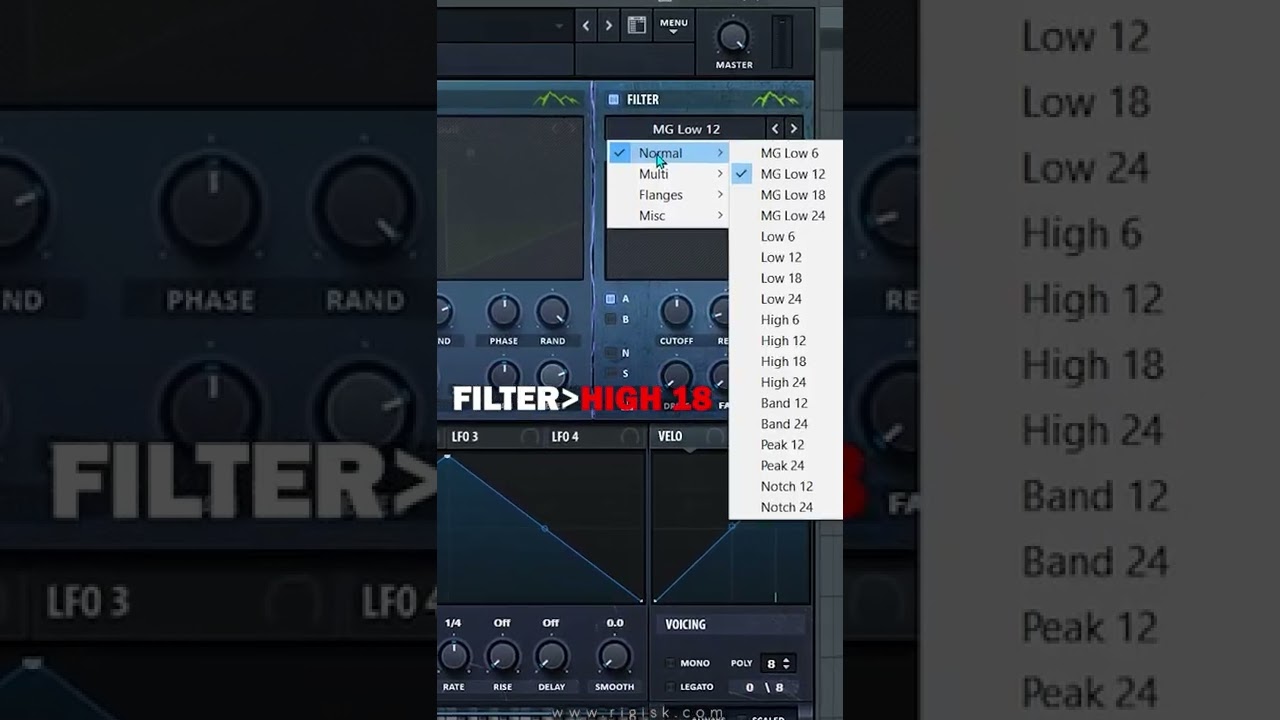Select High 24 in the filter list
Image resolution: width=1280 pixels, height=720 pixels.
pyautogui.click(x=786, y=382)
